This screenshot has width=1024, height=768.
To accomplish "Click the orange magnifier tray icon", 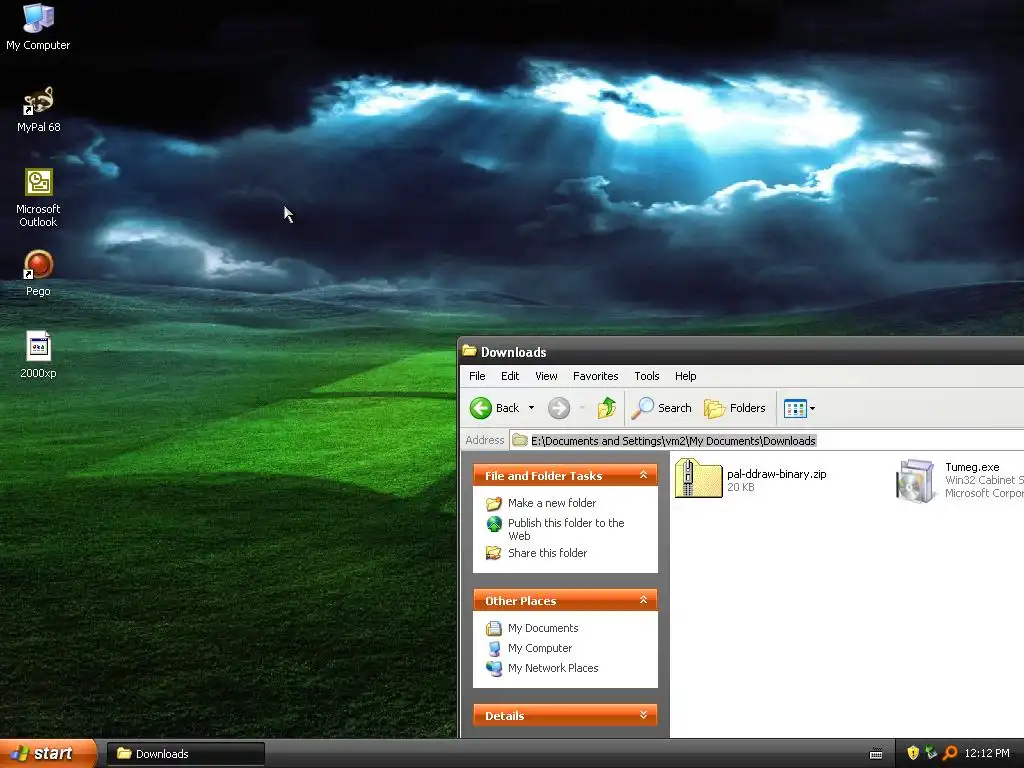I will [x=950, y=753].
